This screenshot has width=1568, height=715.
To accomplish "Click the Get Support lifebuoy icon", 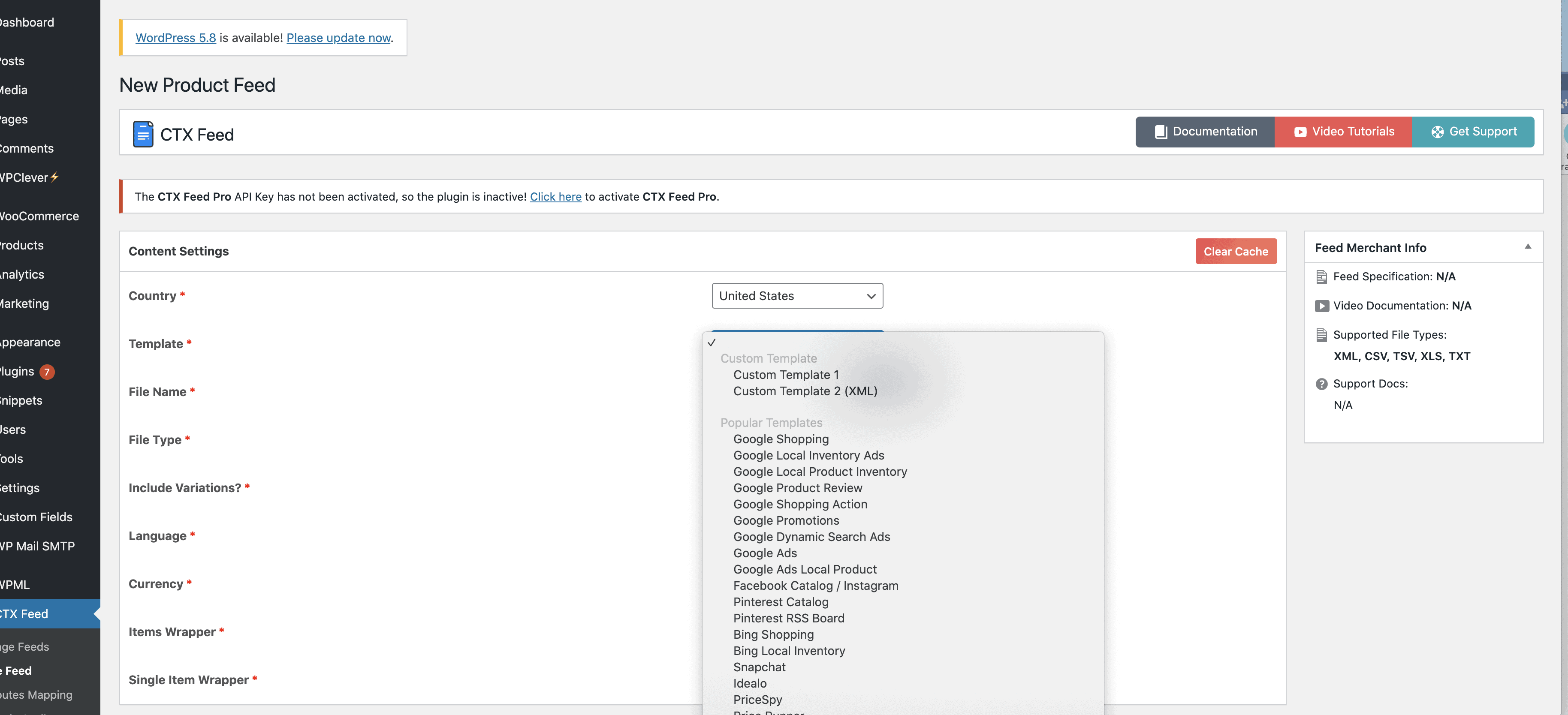I will pos(1437,132).
